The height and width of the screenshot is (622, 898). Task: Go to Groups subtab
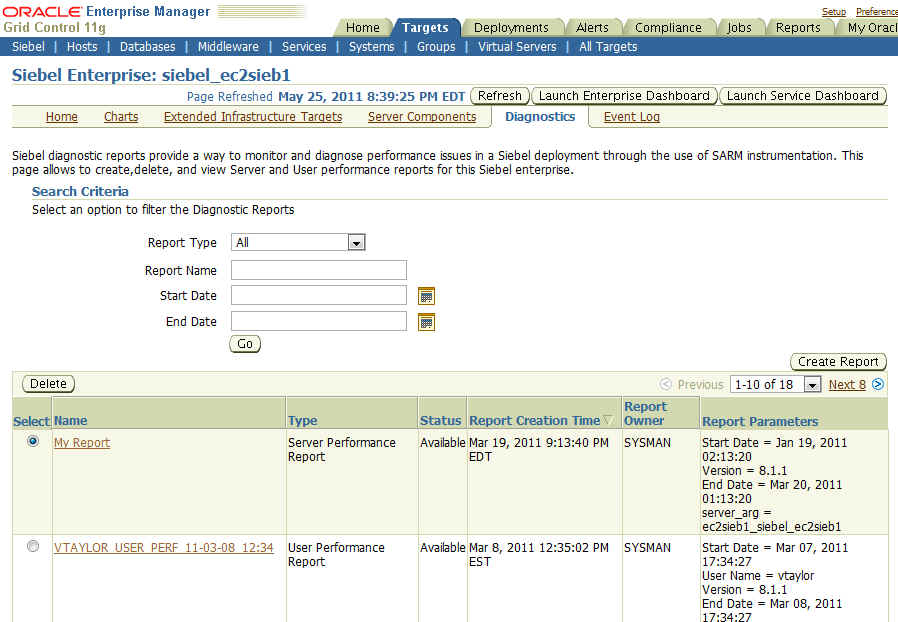tap(436, 47)
